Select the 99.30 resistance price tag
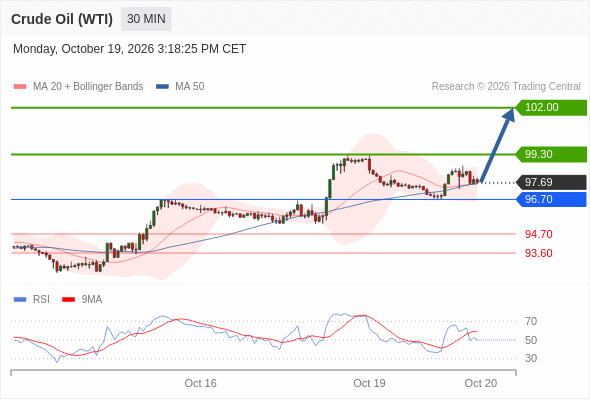 (x=551, y=154)
